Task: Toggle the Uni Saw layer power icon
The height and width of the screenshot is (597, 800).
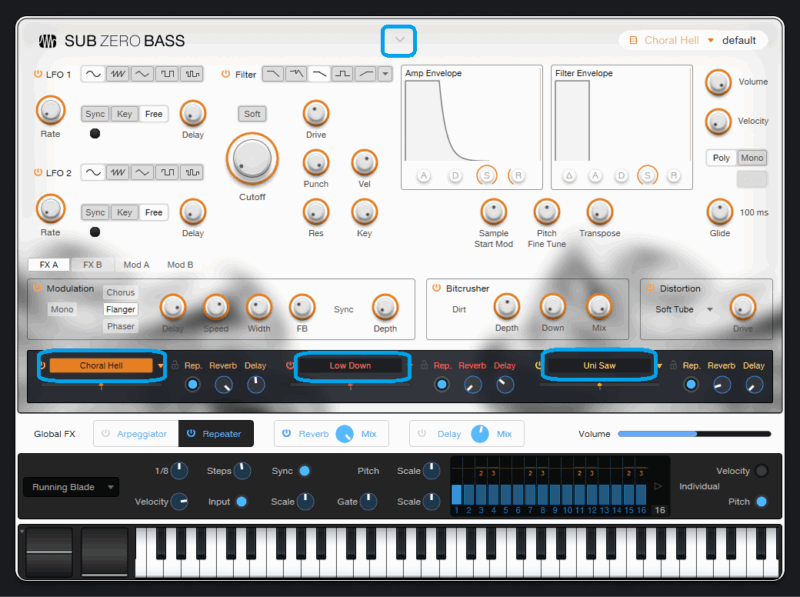Action: coord(538,365)
